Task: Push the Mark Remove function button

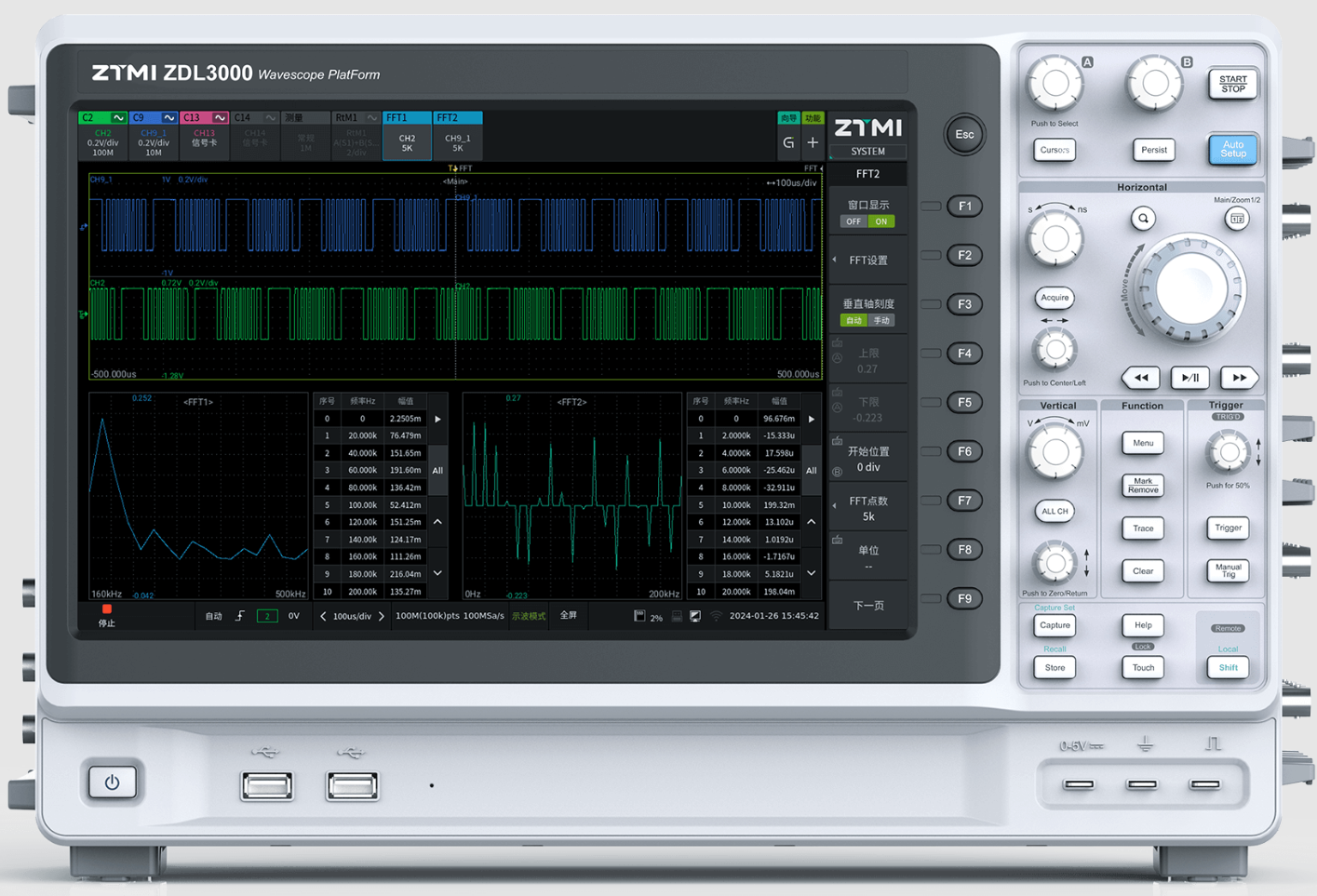Action: 1143,486
